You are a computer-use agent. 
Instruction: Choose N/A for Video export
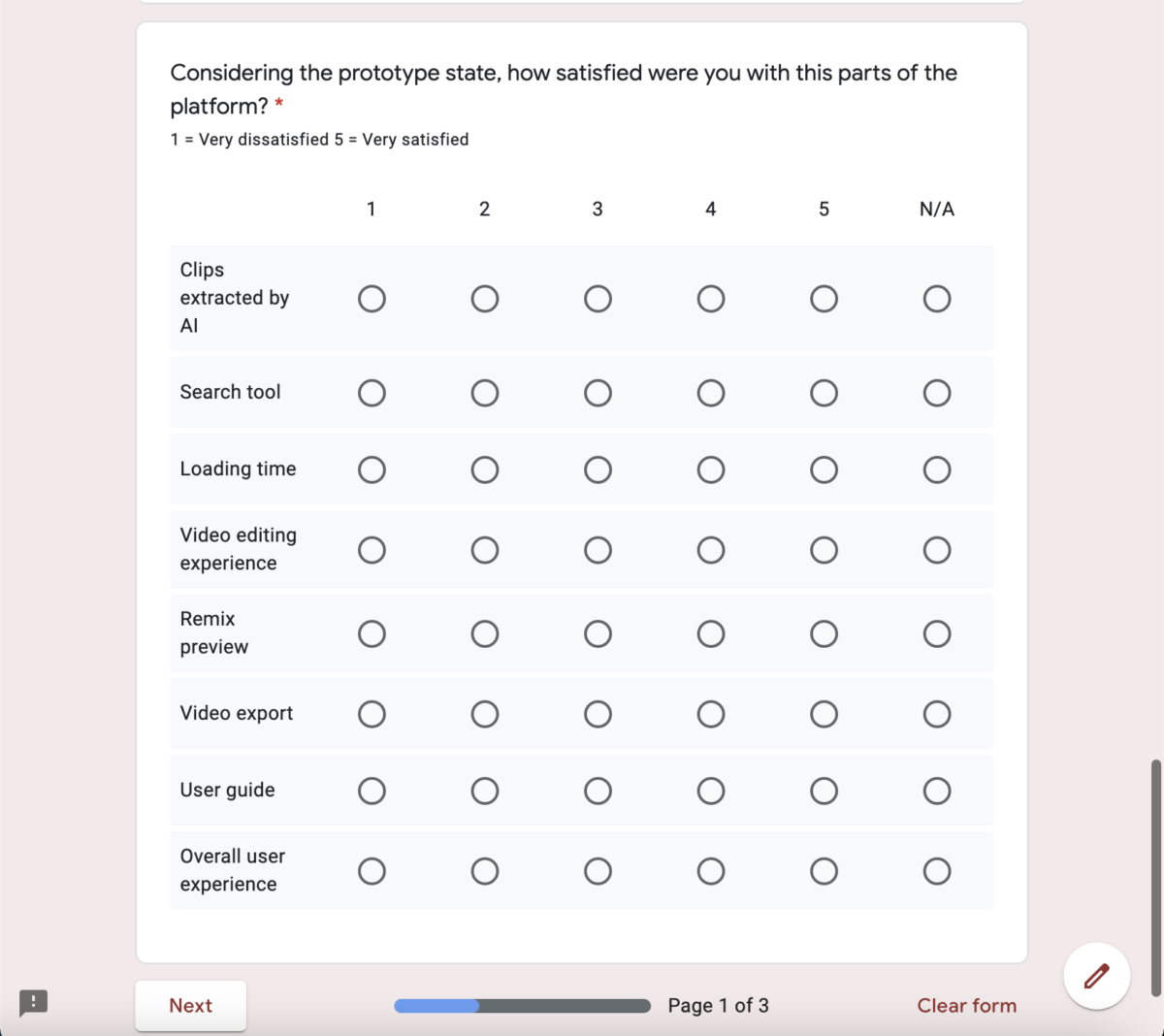(x=937, y=714)
